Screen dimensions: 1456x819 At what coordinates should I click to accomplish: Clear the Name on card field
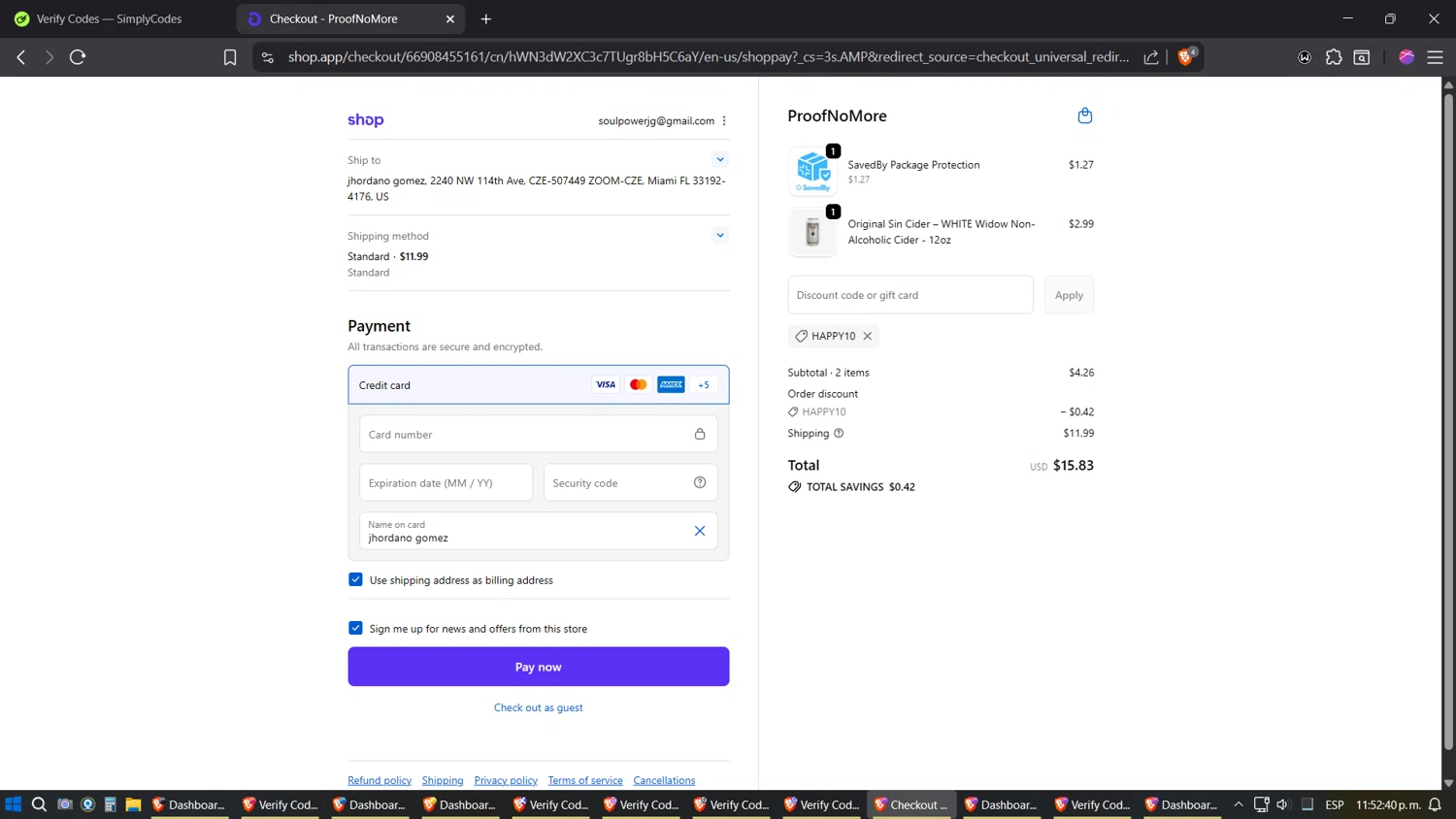point(700,531)
